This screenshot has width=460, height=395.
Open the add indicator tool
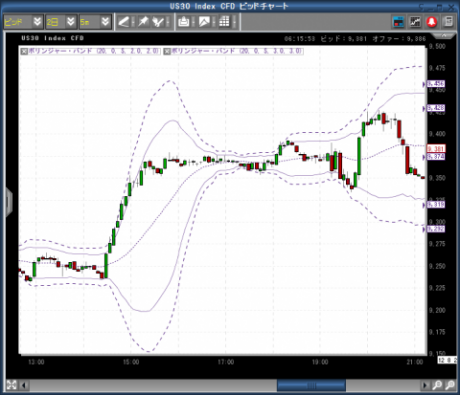coord(158,22)
